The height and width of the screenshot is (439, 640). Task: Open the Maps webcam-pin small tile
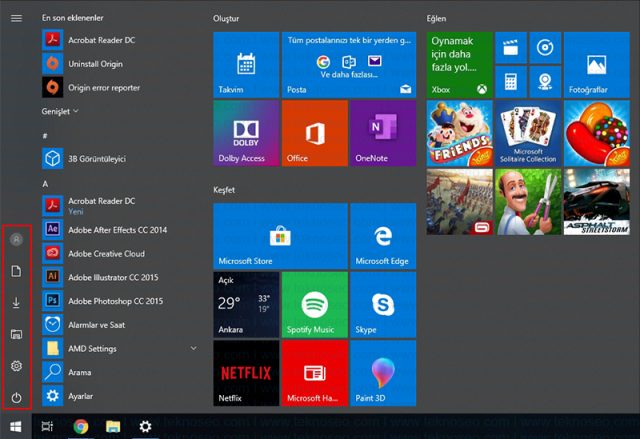pos(545,82)
